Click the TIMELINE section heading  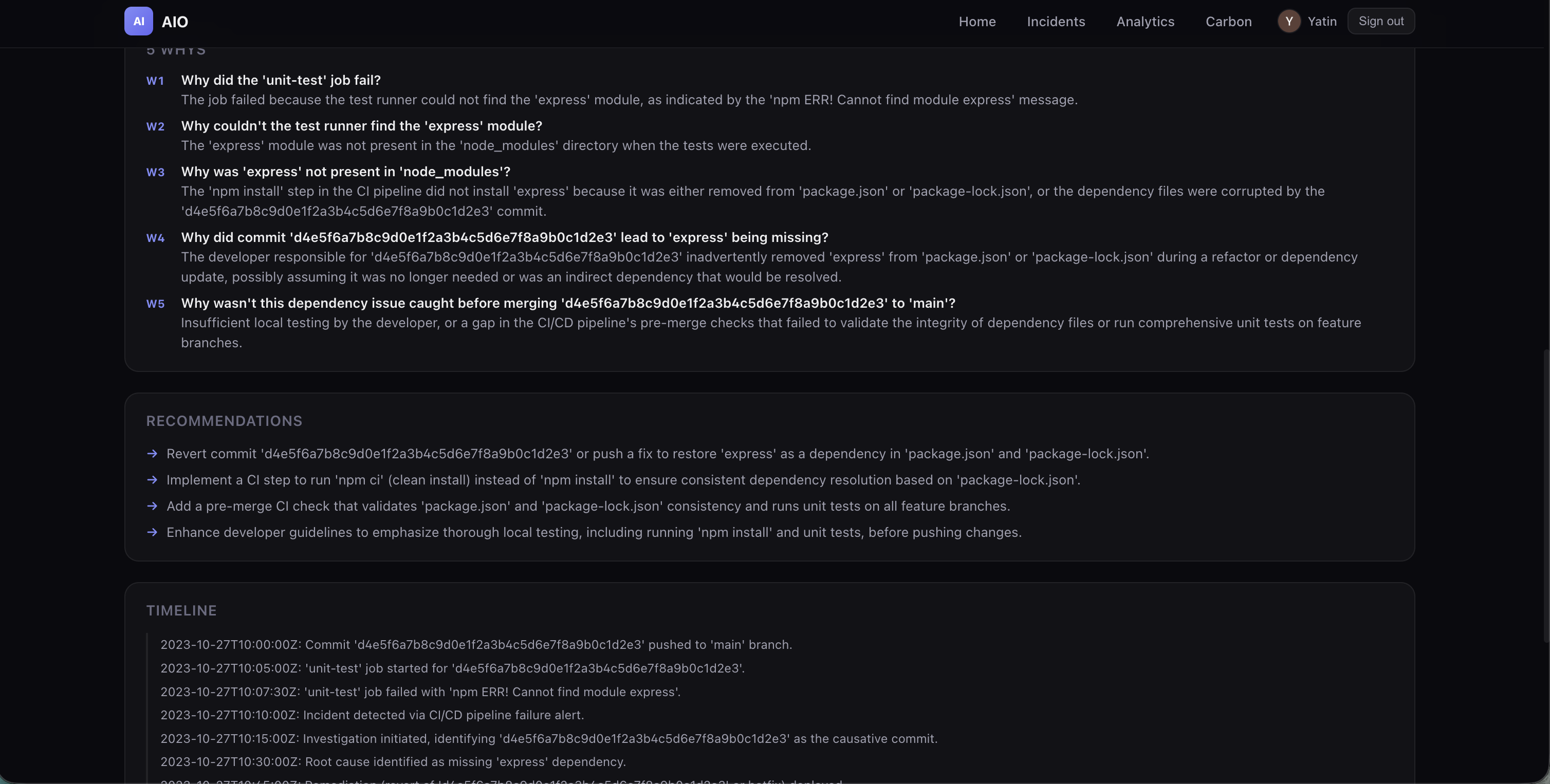(x=181, y=611)
